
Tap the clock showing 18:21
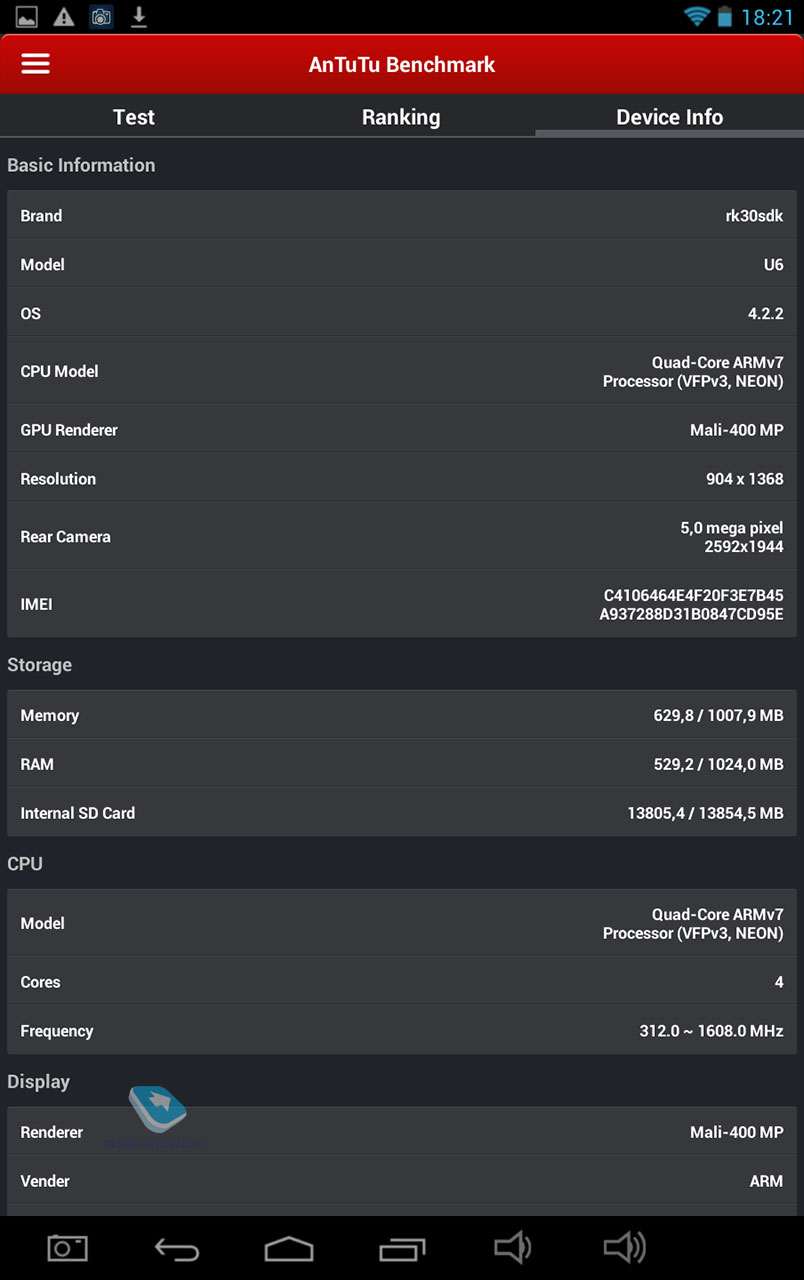(x=767, y=17)
